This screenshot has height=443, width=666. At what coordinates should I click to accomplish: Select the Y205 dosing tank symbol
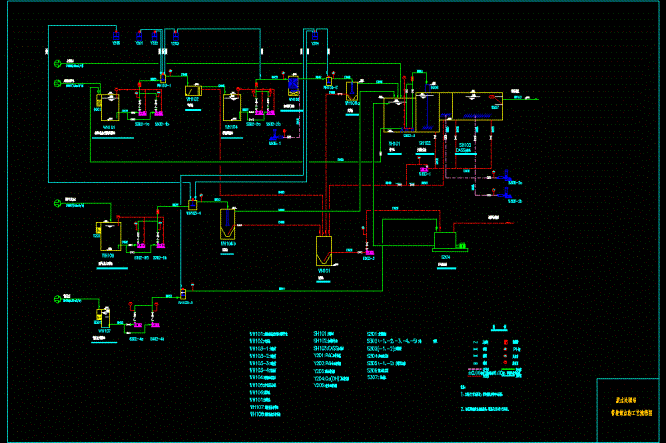[x=116, y=36]
